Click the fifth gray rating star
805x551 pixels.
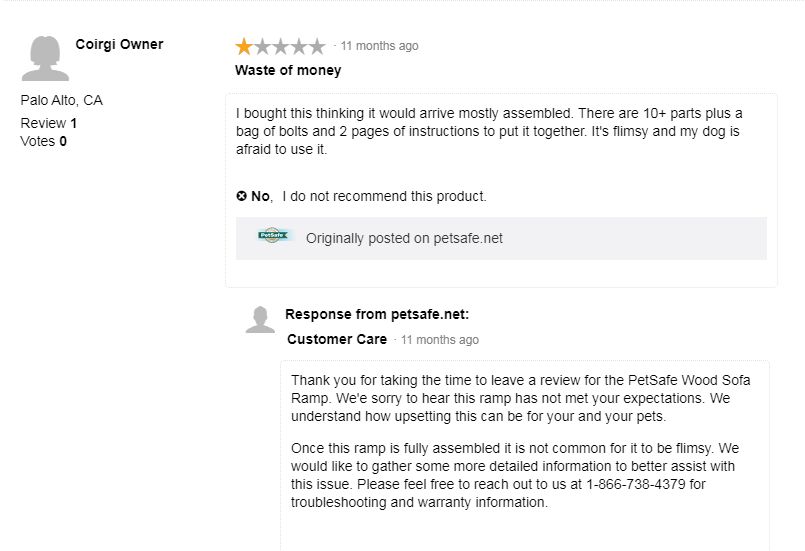(x=317, y=46)
